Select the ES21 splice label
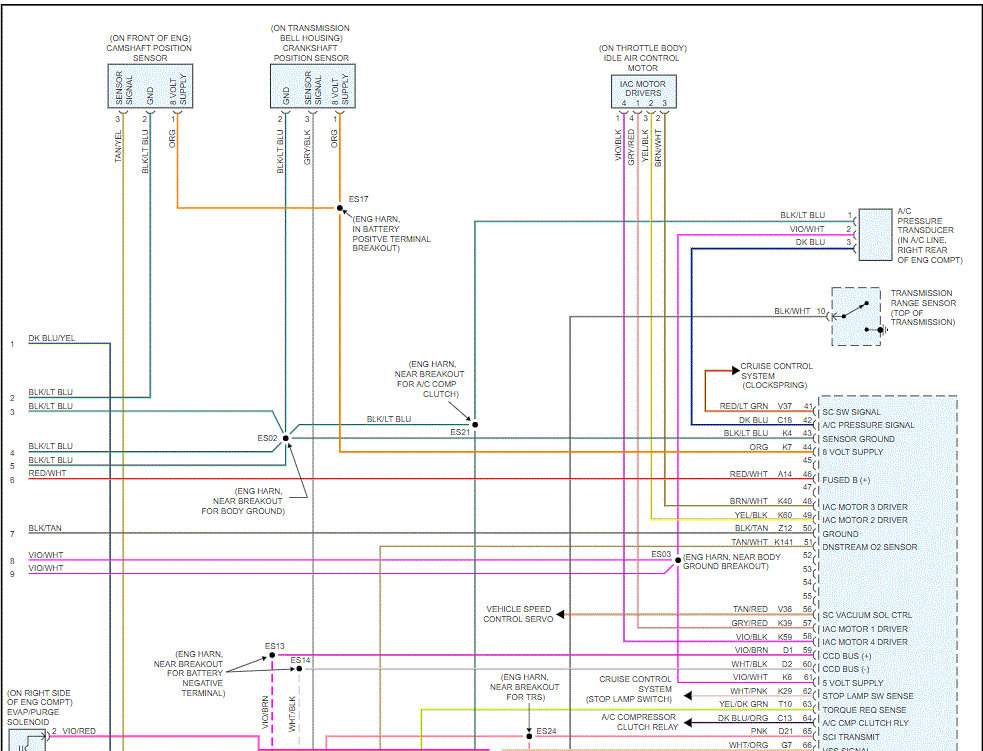The height and width of the screenshot is (751, 983). 460,433
